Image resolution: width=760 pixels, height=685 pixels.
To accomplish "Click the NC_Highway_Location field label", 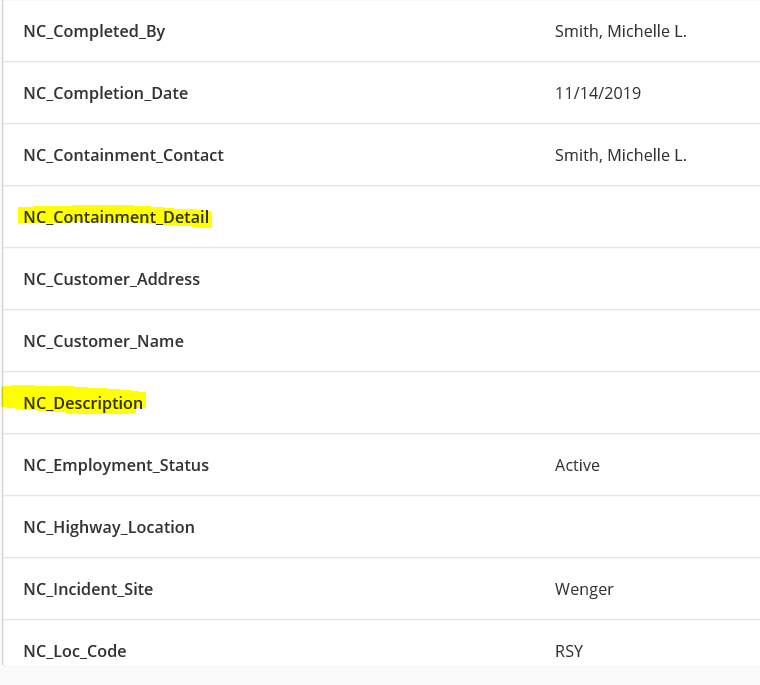I will [x=108, y=527].
